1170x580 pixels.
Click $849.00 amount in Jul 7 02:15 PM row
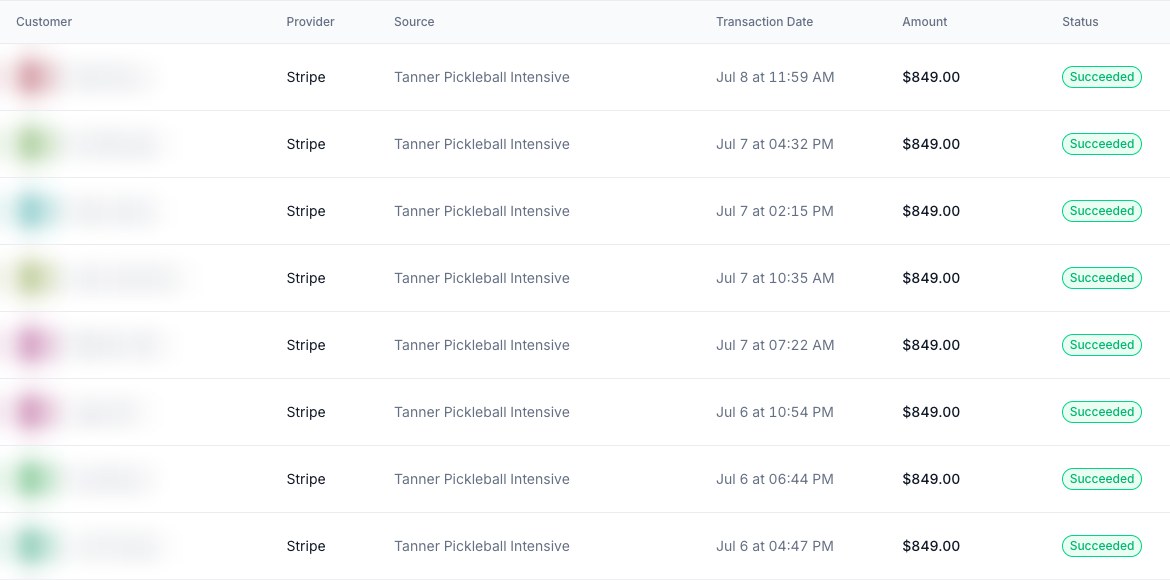pyautogui.click(x=930, y=211)
